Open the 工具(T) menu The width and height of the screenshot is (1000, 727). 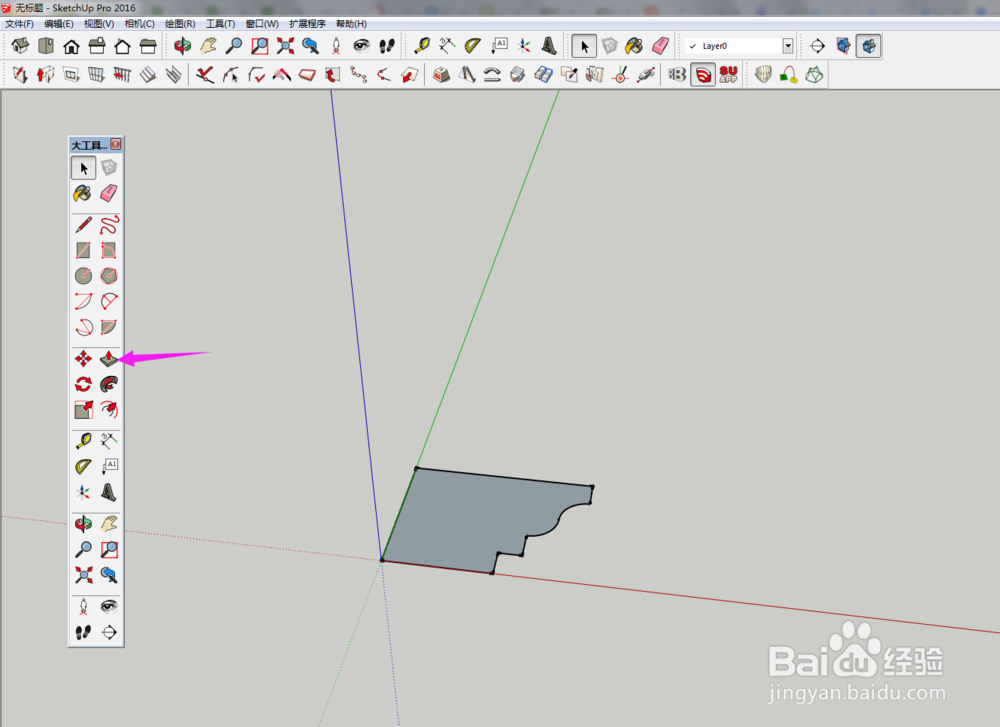click(221, 24)
